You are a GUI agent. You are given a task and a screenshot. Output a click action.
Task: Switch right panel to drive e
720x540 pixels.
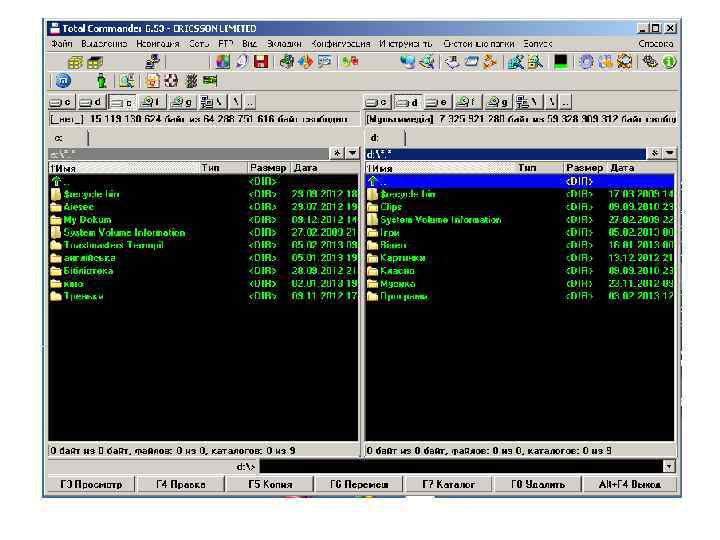[x=437, y=102]
